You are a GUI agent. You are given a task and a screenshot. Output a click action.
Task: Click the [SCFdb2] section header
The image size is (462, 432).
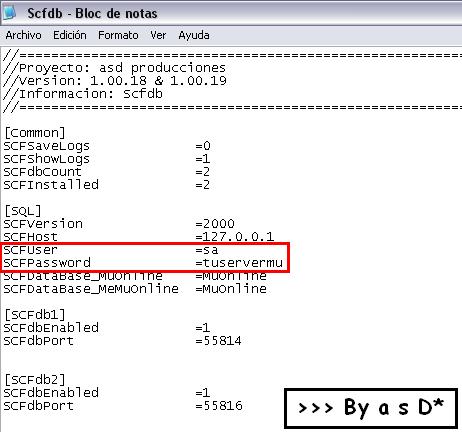35,380
